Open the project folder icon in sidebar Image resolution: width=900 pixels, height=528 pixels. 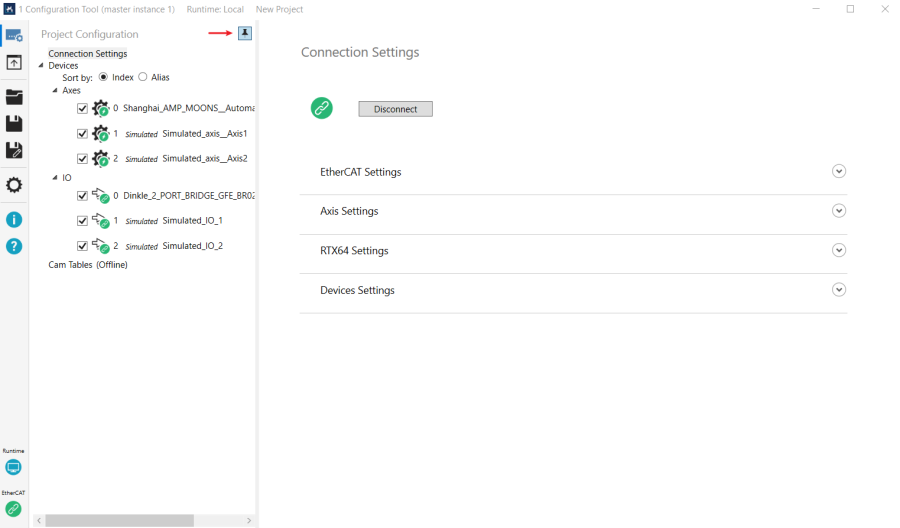[14, 97]
